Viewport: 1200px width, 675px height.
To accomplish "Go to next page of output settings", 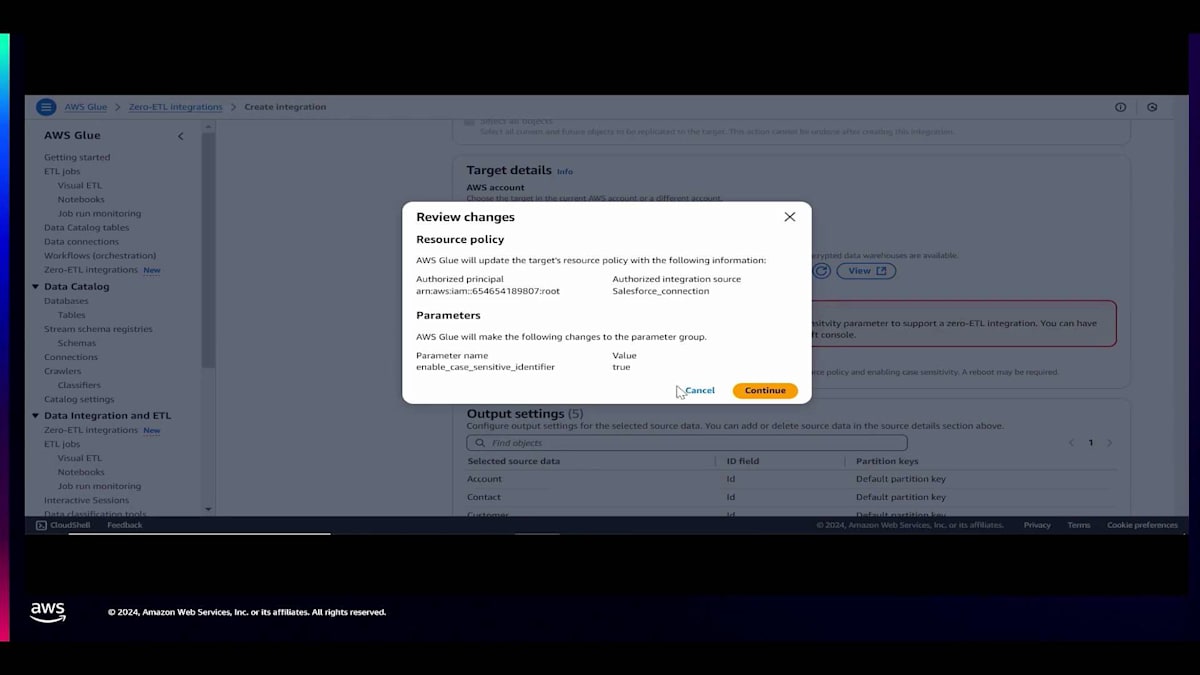I will (x=1109, y=443).
